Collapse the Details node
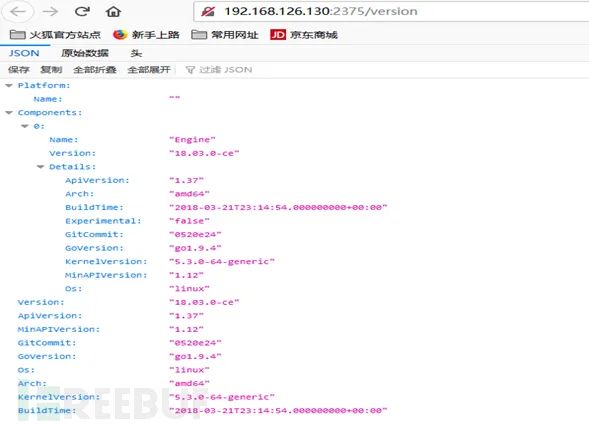The height and width of the screenshot is (428, 589). tap(41, 167)
